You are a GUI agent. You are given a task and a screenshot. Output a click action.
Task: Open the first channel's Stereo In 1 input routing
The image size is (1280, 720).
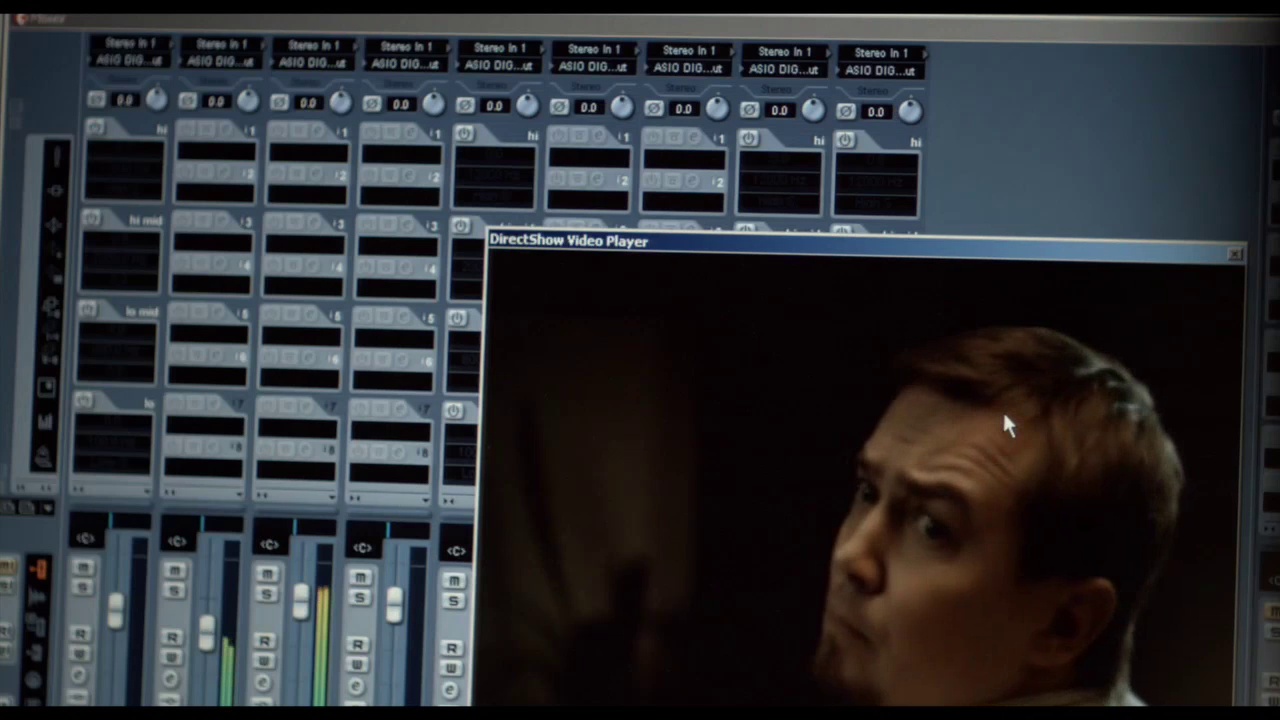pyautogui.click(x=130, y=43)
